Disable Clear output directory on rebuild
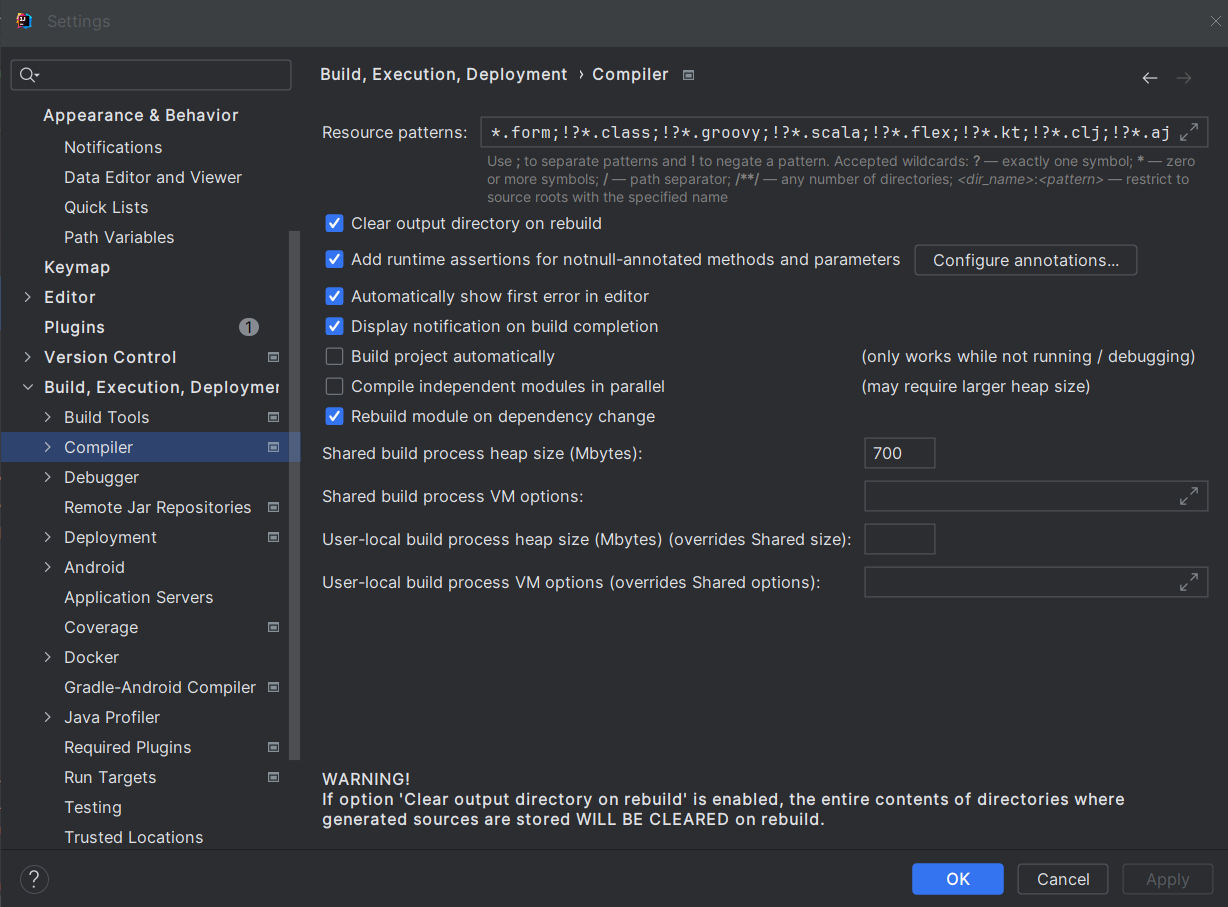This screenshot has width=1228, height=907. (335, 224)
